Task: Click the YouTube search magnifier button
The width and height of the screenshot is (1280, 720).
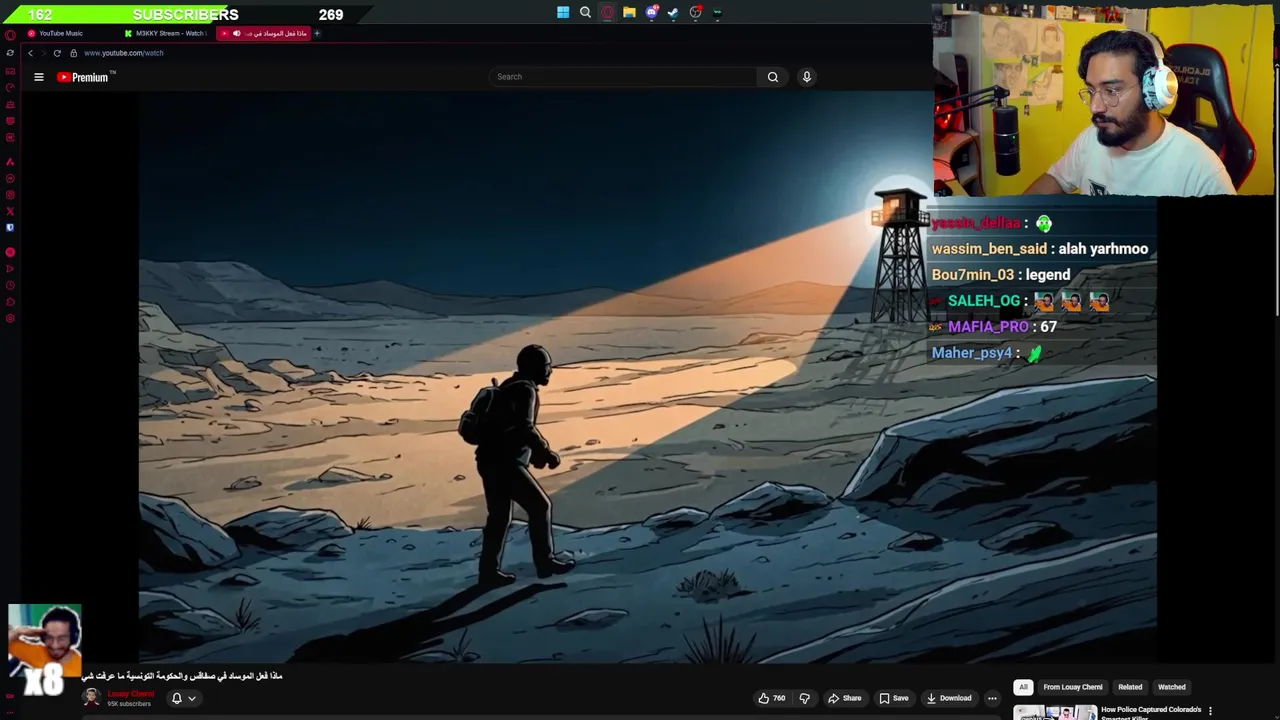Action: coord(772,77)
